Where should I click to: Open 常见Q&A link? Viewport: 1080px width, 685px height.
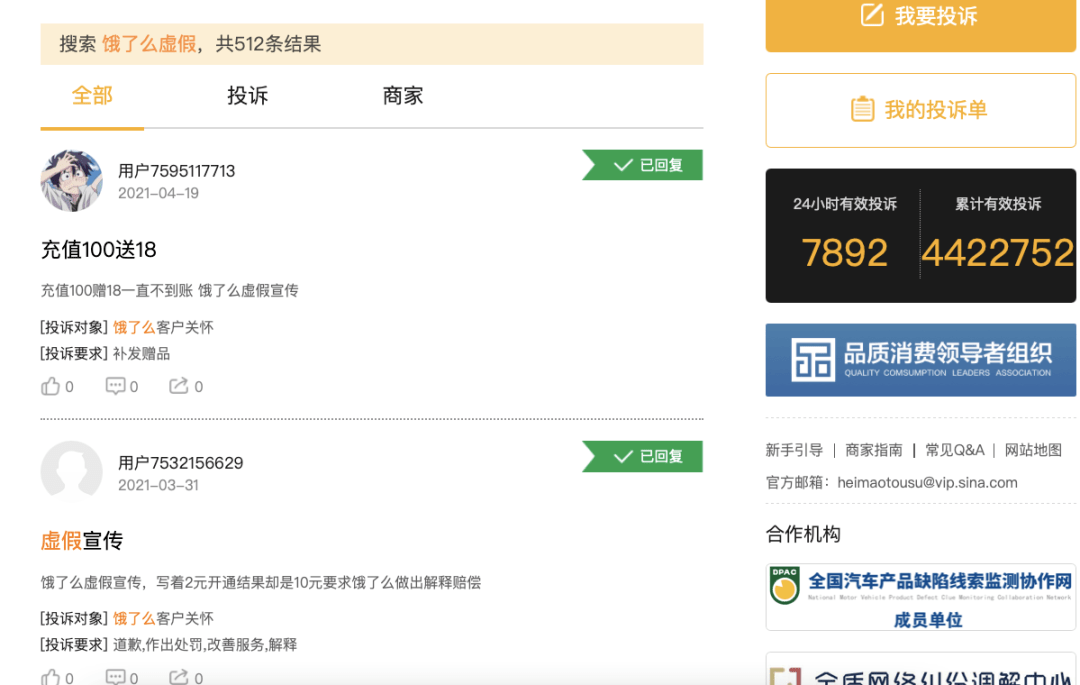[x=955, y=450]
